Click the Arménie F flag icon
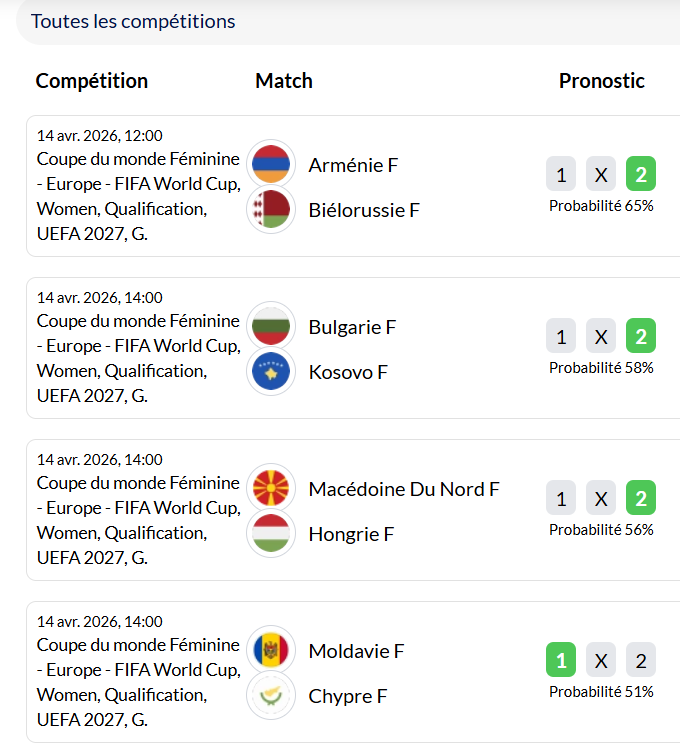This screenshot has height=754, width=680. point(271,164)
